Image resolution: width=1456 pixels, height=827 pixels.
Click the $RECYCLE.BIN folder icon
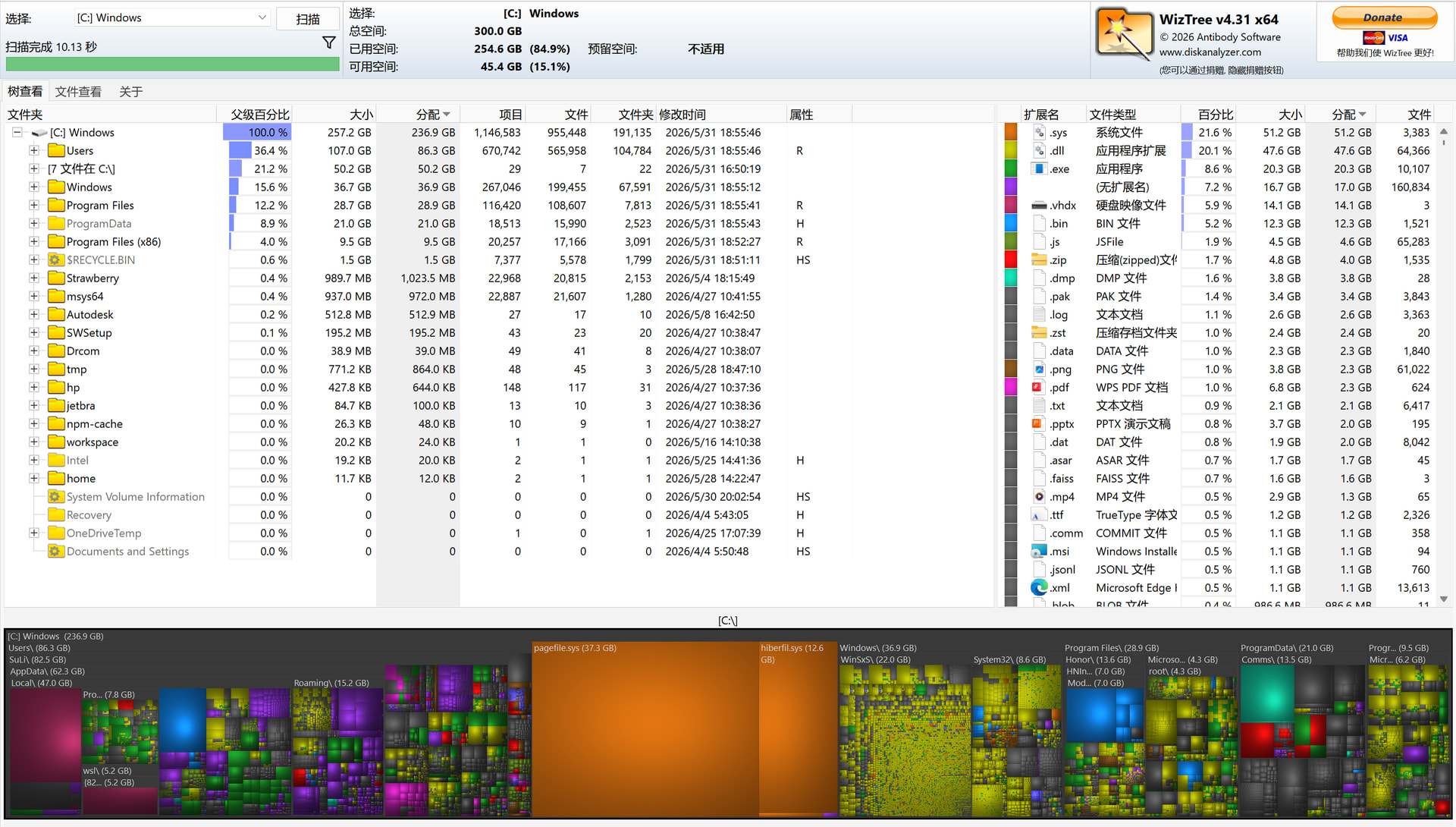click(x=55, y=259)
